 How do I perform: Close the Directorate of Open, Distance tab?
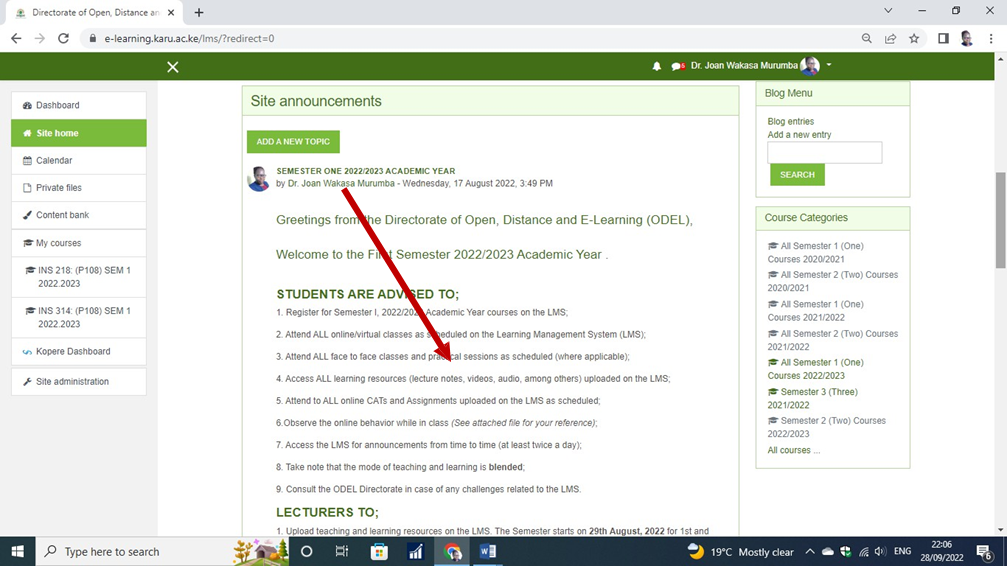[x=171, y=12]
